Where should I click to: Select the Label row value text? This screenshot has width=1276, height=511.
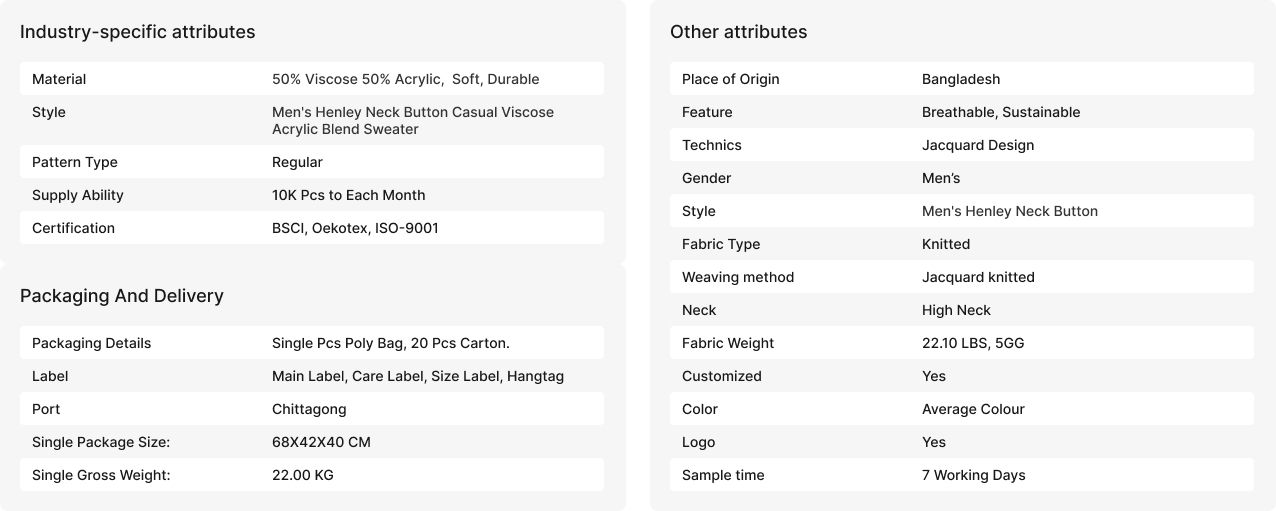(418, 376)
